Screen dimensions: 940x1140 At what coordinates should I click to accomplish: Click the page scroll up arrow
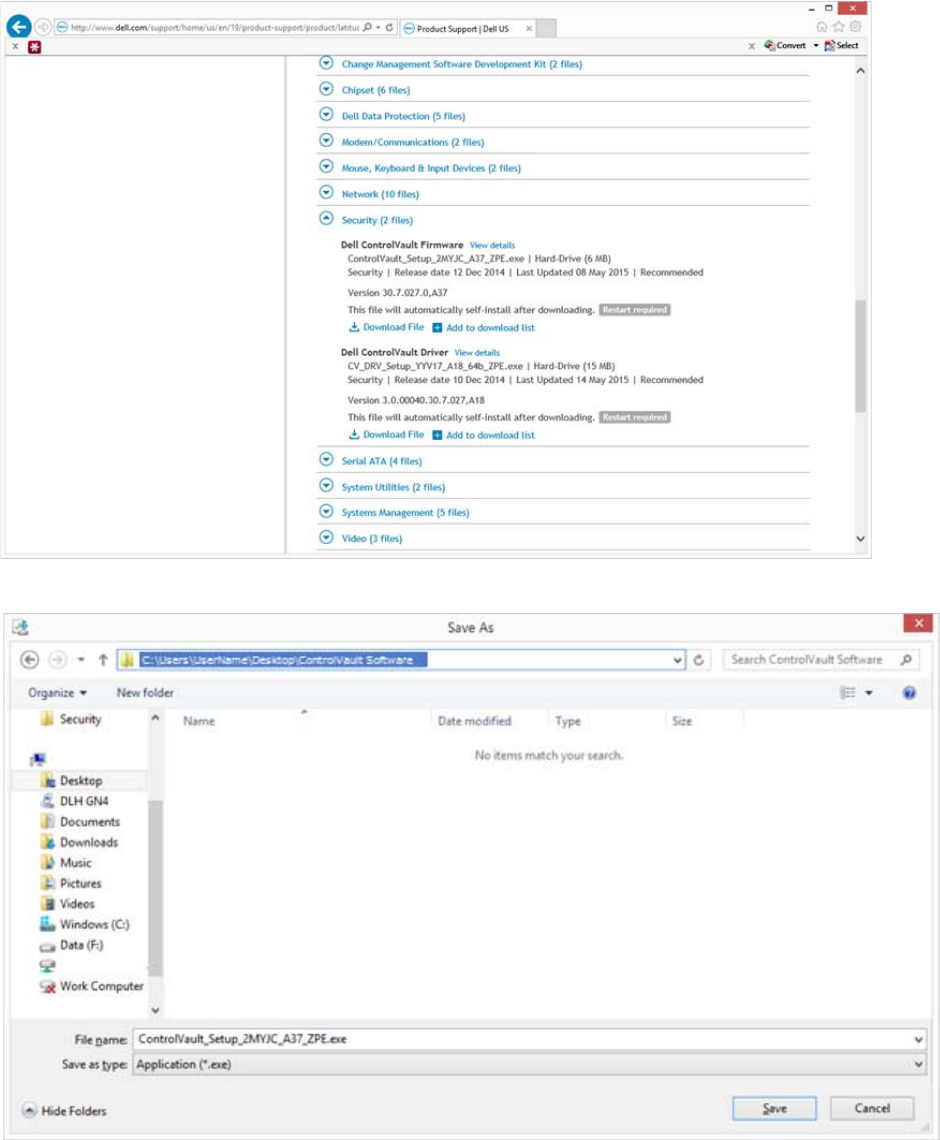861,71
